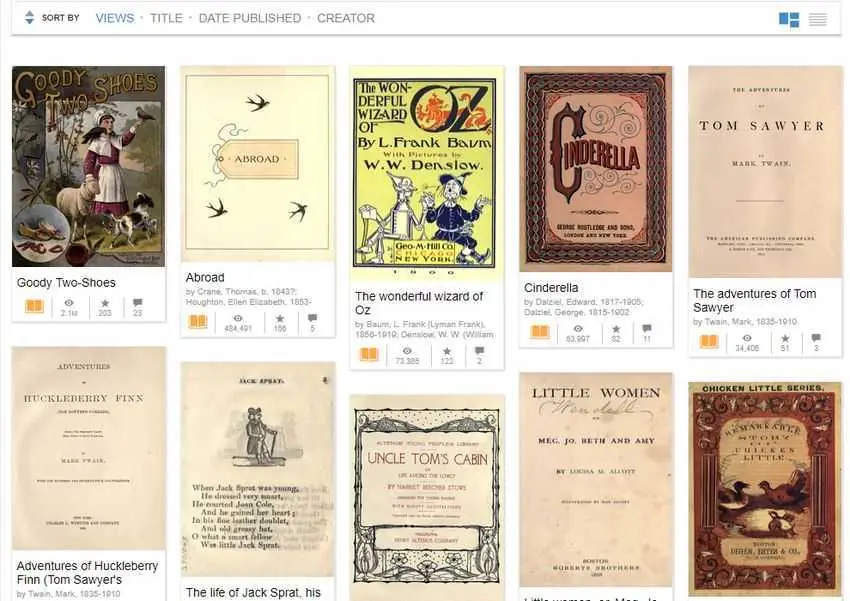Open the Cinderella title link
The image size is (850, 601).
(551, 288)
